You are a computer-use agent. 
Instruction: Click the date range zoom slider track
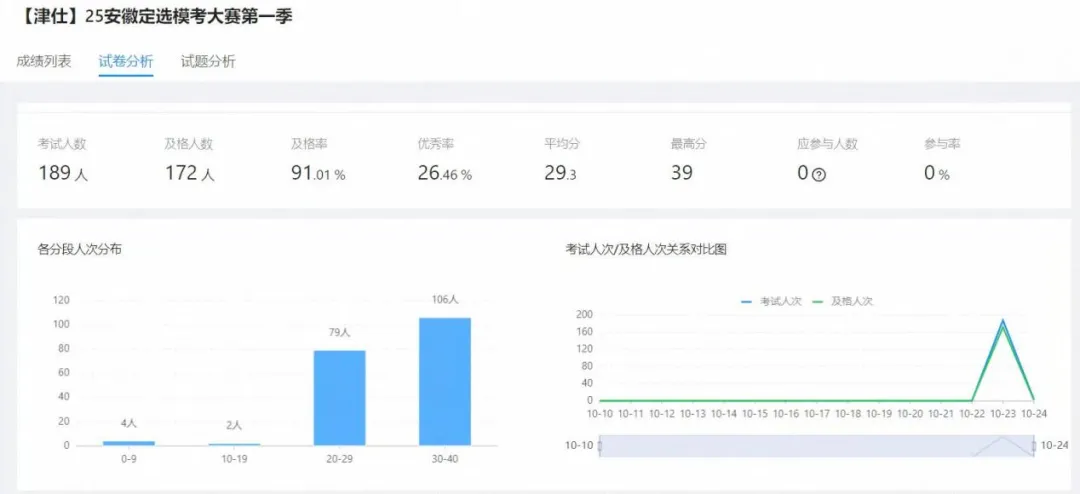[x=817, y=446]
